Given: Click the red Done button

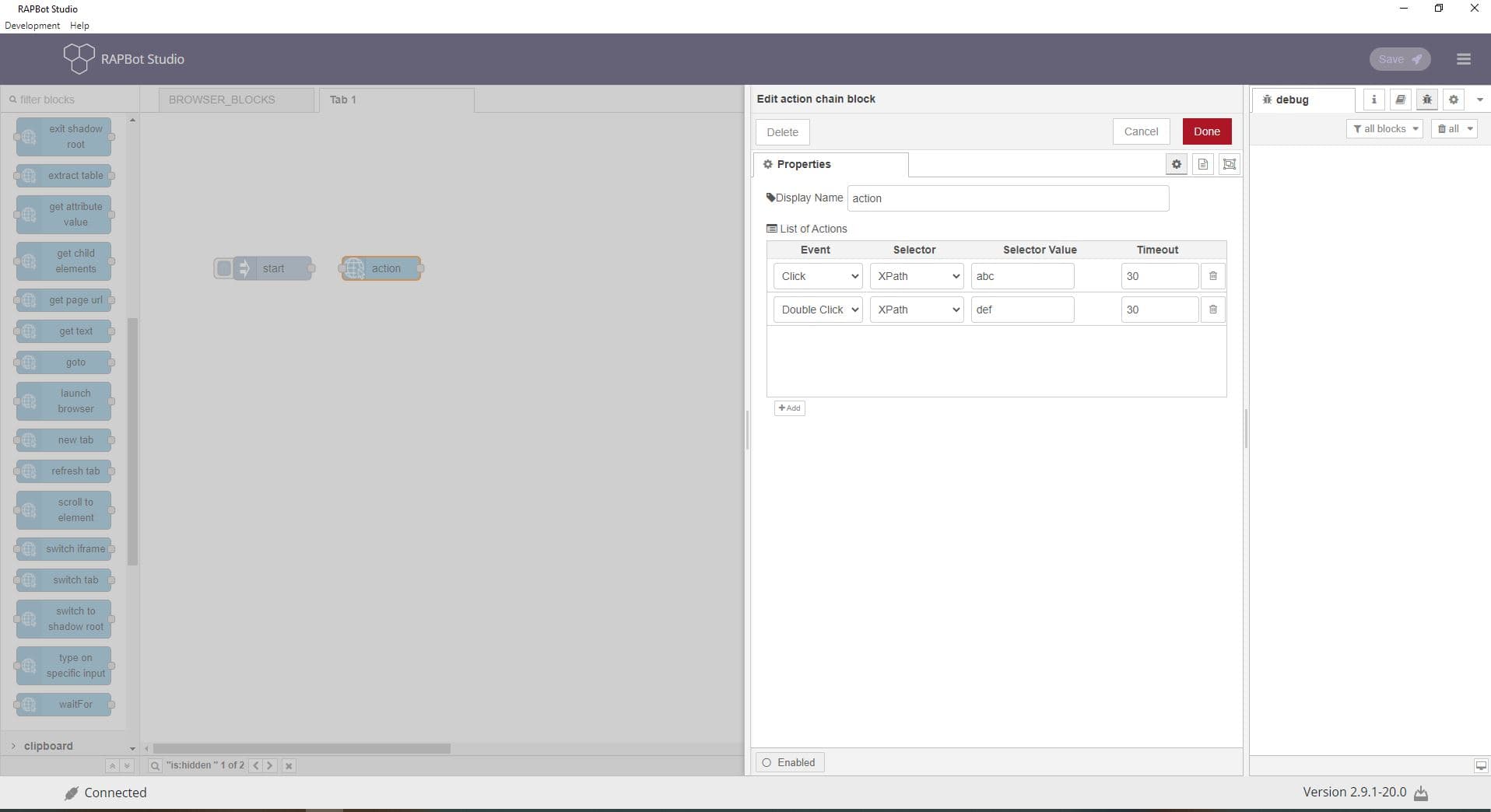Looking at the screenshot, I should click(1206, 131).
